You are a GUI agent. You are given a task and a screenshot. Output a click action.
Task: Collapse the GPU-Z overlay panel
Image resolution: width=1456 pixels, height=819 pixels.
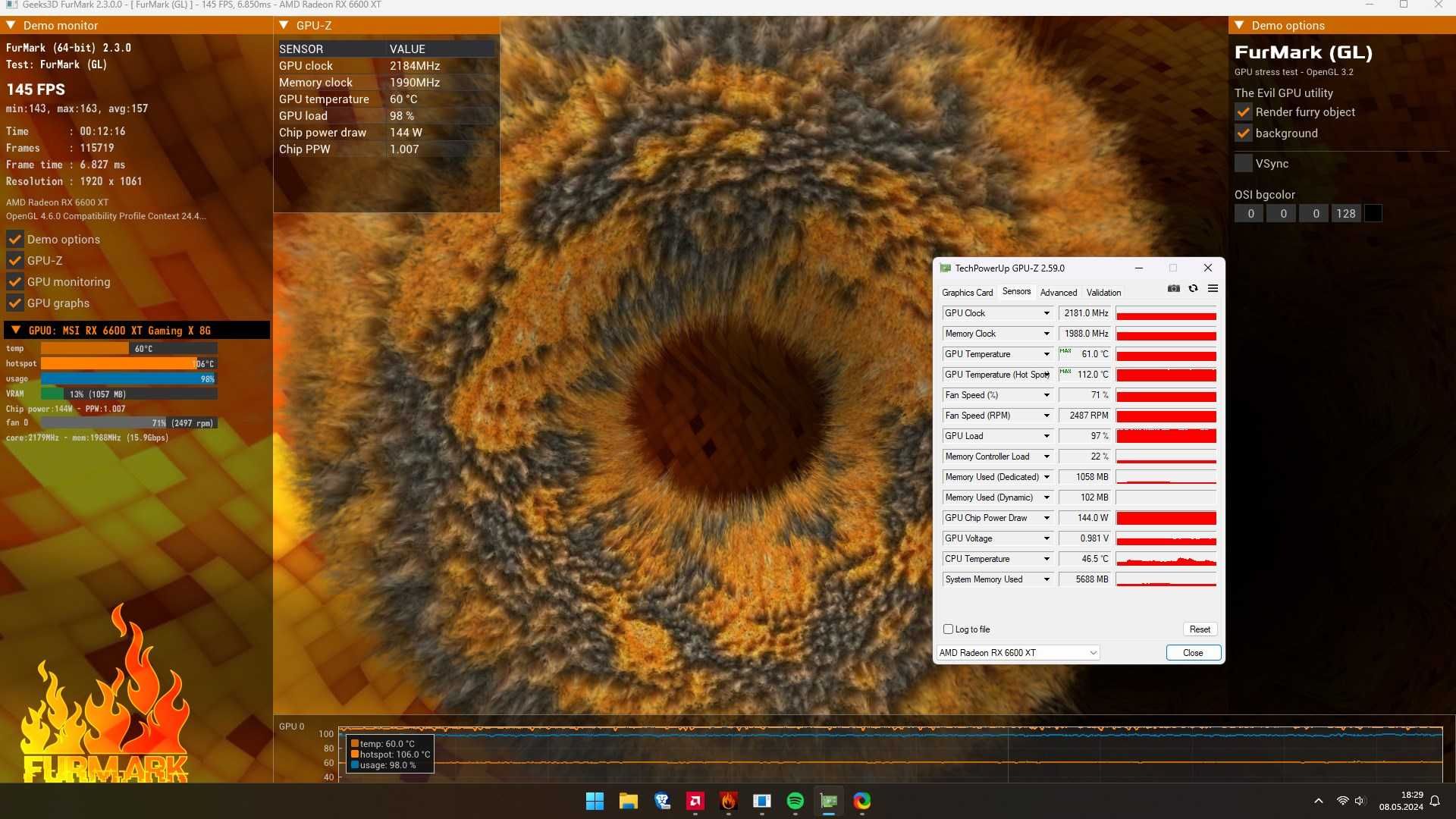pos(284,26)
